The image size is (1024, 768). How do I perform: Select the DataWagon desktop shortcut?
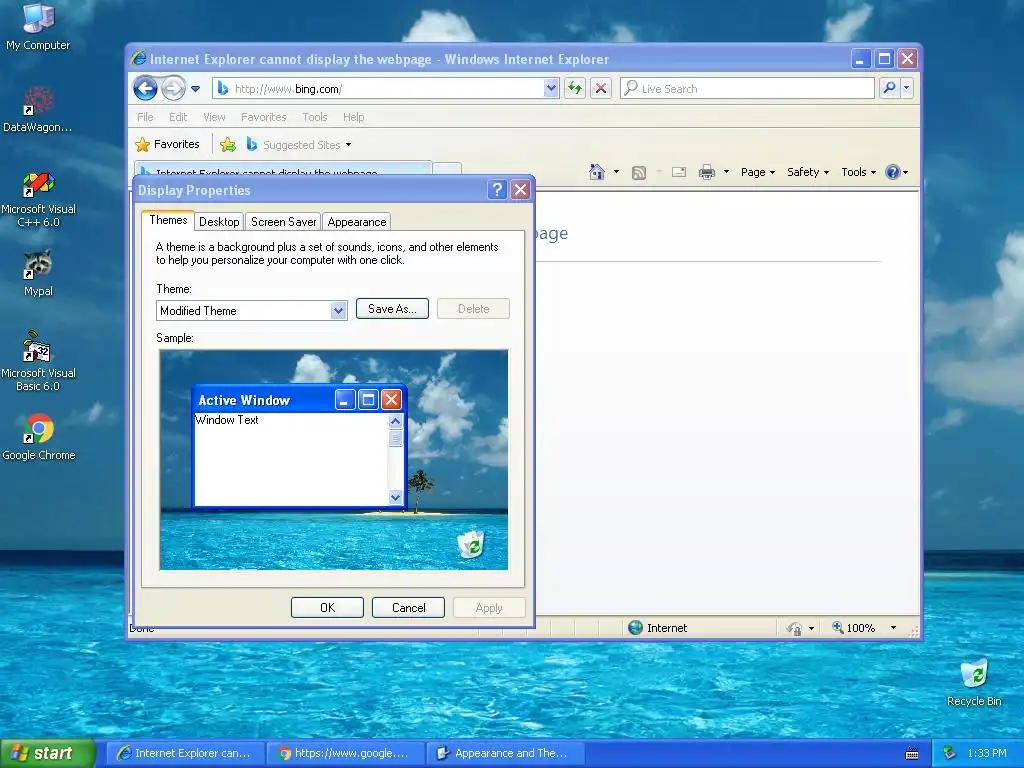click(37, 109)
